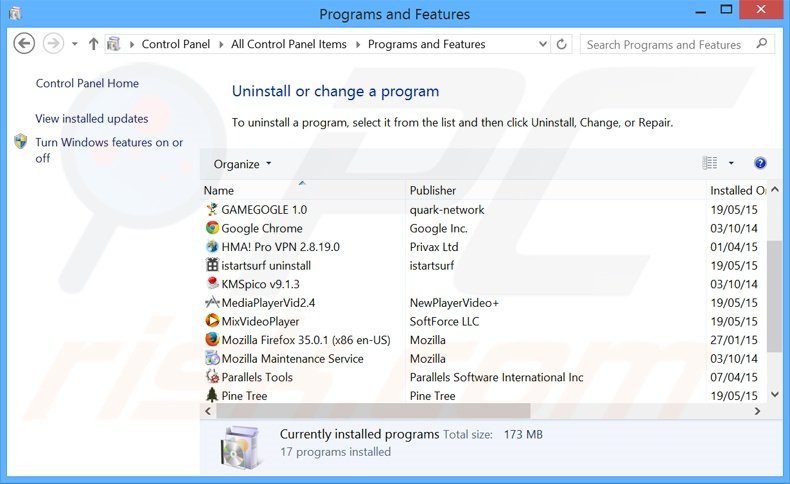
Task: Open Turn Windows features on or off
Action: [x=109, y=150]
